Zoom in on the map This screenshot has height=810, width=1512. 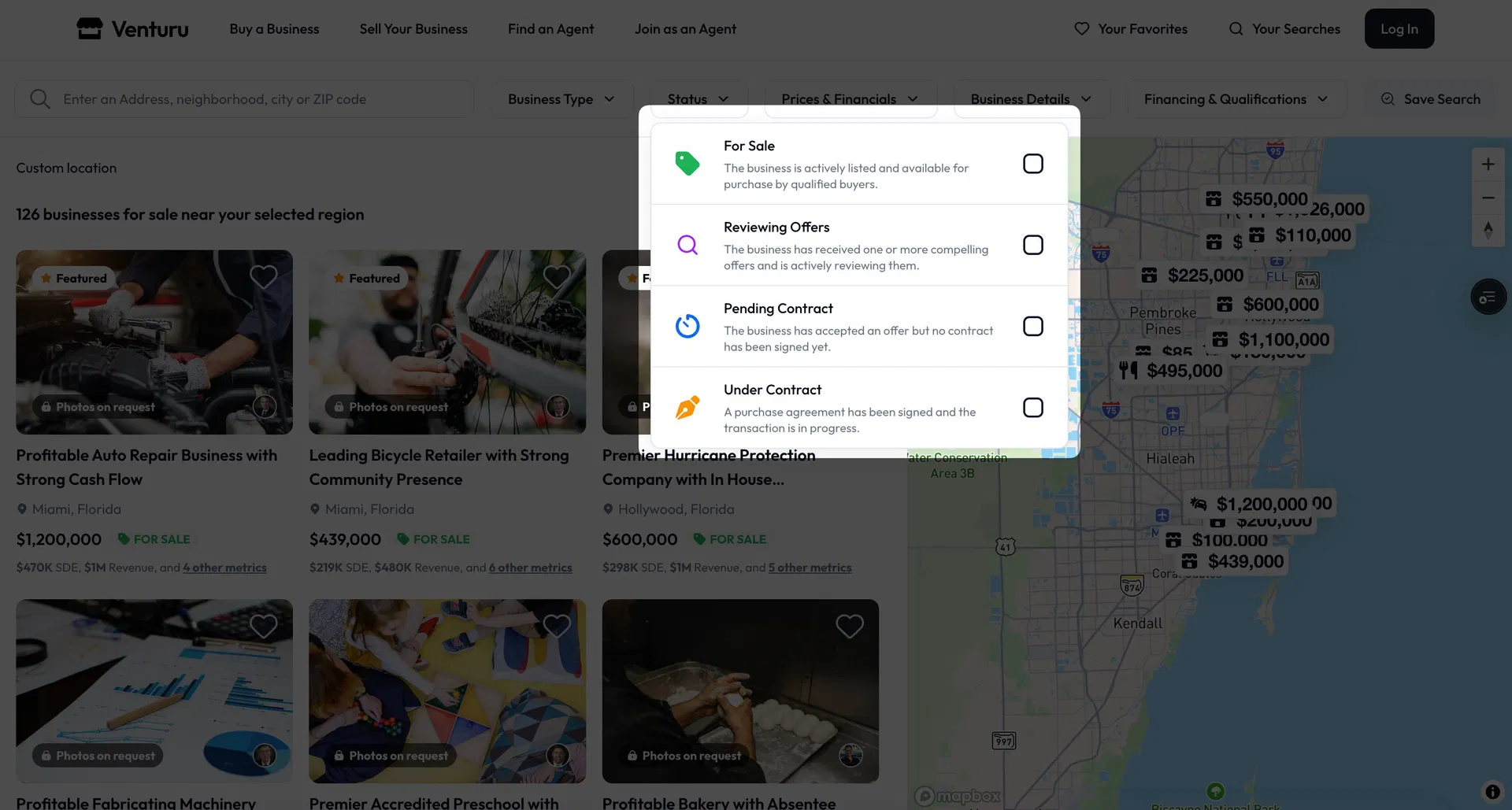click(1488, 164)
